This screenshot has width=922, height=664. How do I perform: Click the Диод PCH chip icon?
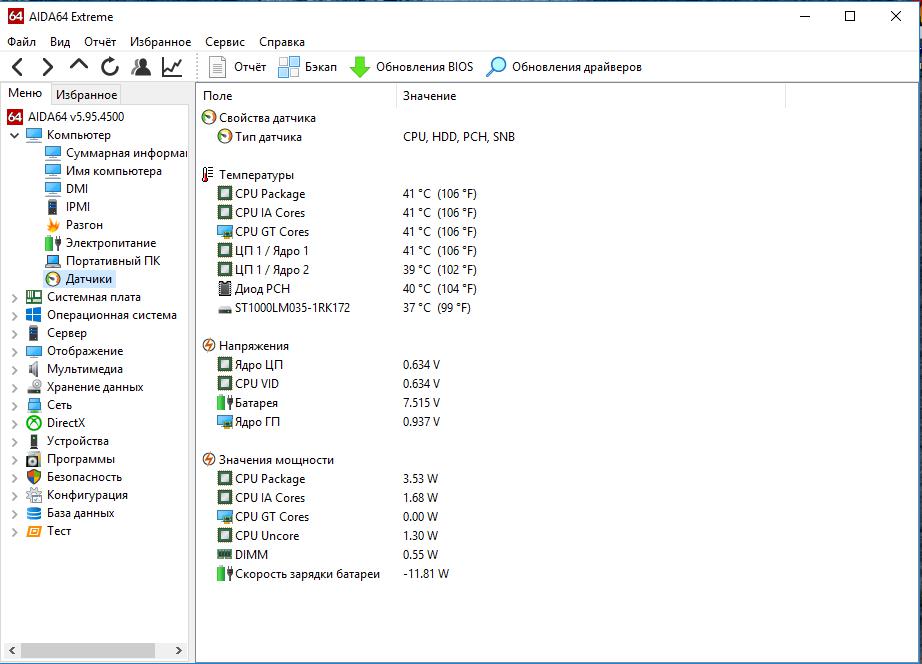click(x=225, y=289)
